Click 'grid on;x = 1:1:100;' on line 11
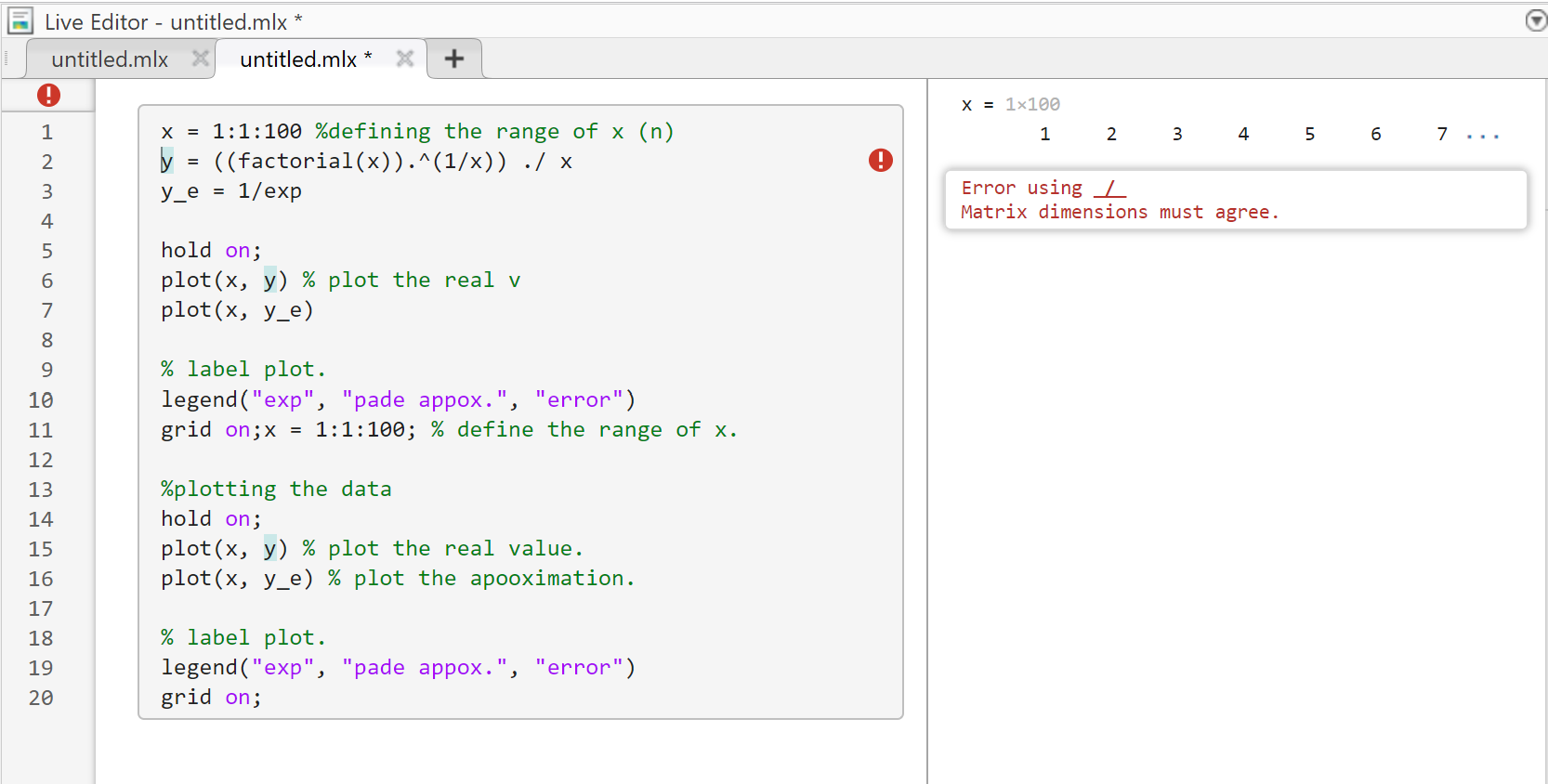Image resolution: width=1548 pixels, height=784 pixels. tap(289, 430)
